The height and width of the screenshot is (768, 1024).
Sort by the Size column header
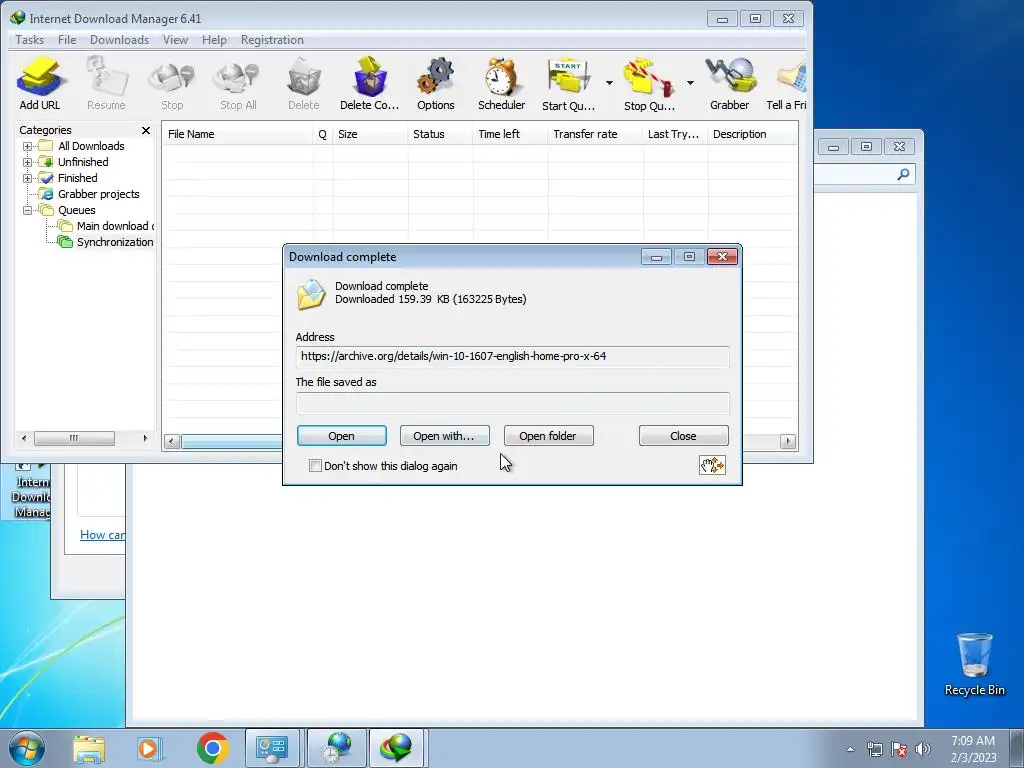[x=370, y=134]
